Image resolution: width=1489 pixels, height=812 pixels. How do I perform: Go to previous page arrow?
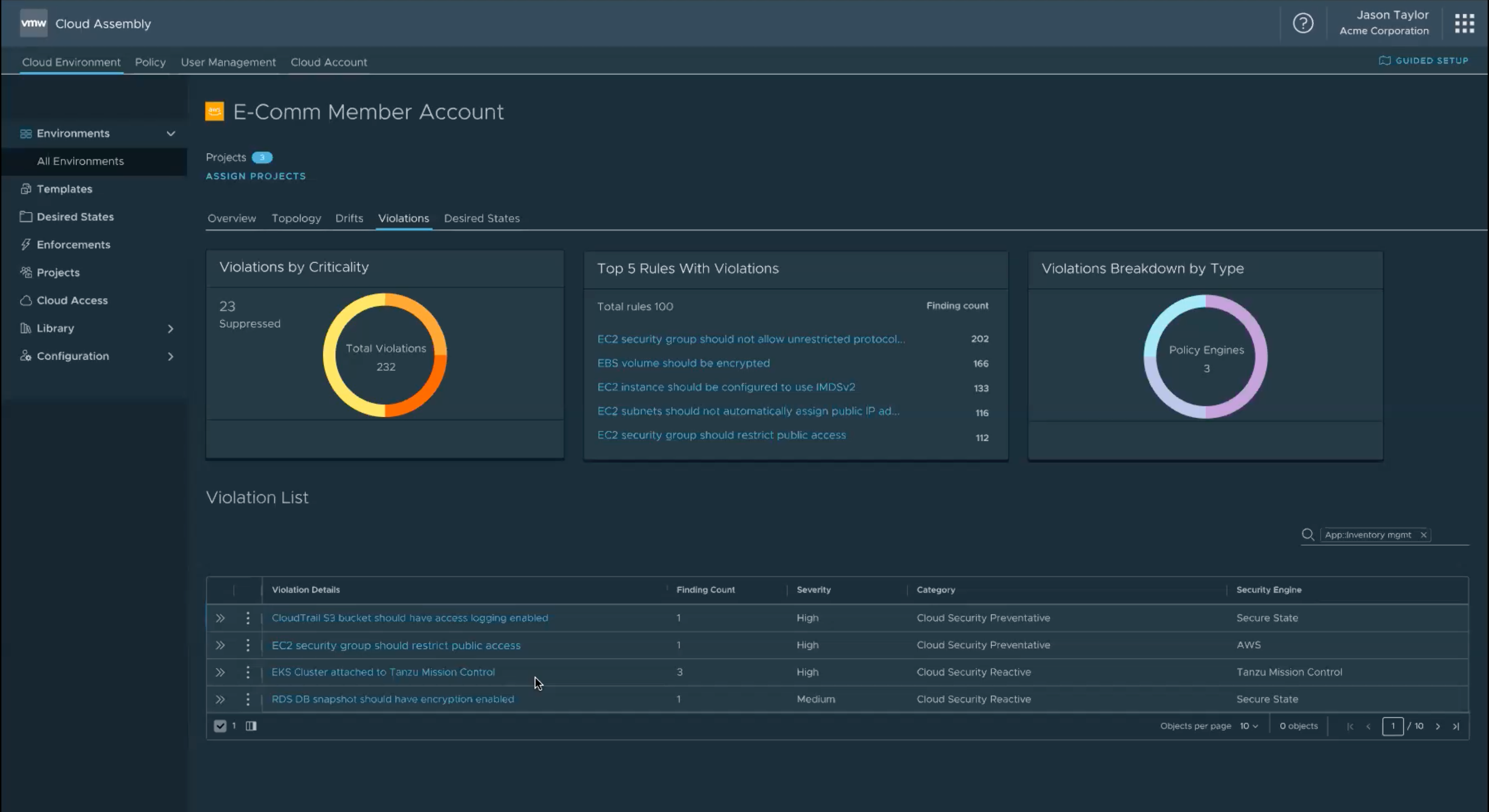coord(1368,726)
